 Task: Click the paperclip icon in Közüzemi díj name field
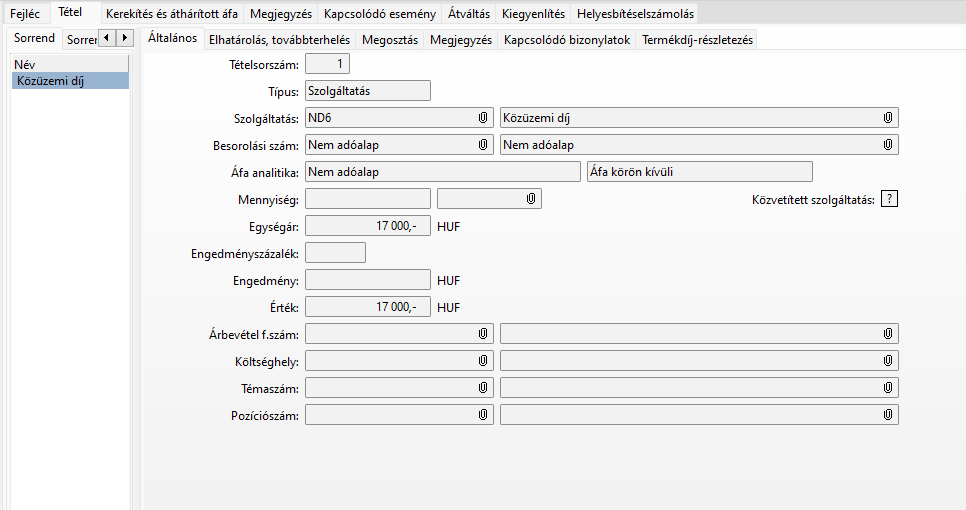point(887,118)
